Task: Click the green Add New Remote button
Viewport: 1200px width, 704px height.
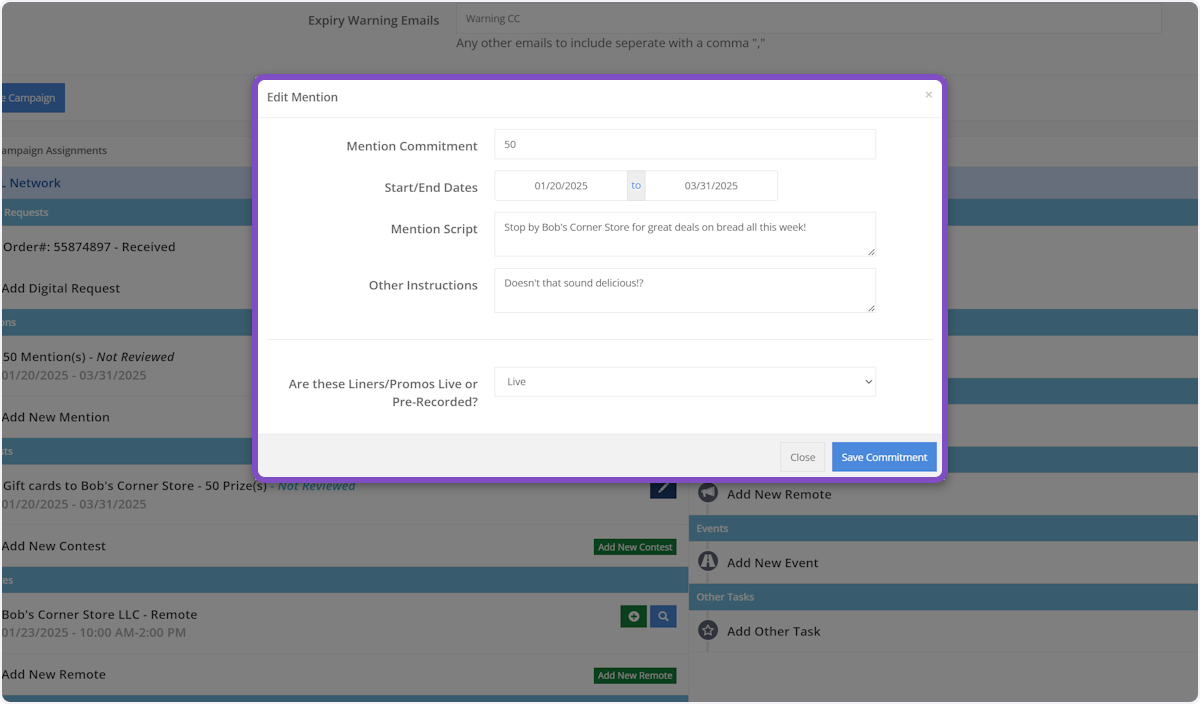Action: [635, 675]
